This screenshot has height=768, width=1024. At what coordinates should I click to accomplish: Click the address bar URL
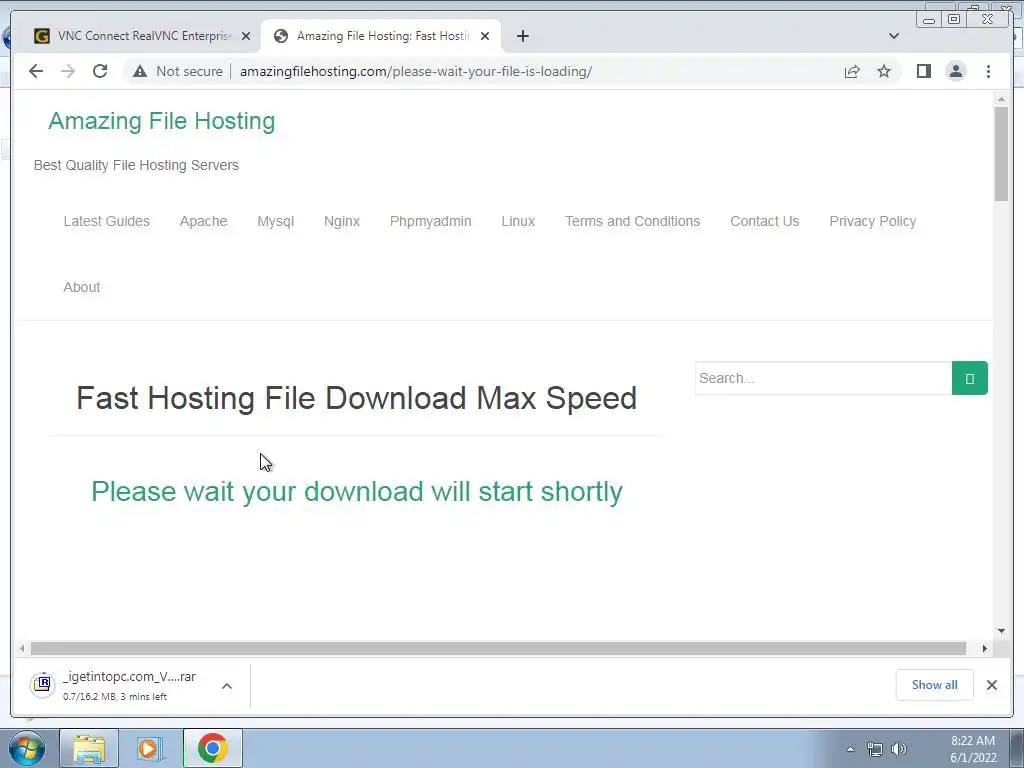click(415, 71)
